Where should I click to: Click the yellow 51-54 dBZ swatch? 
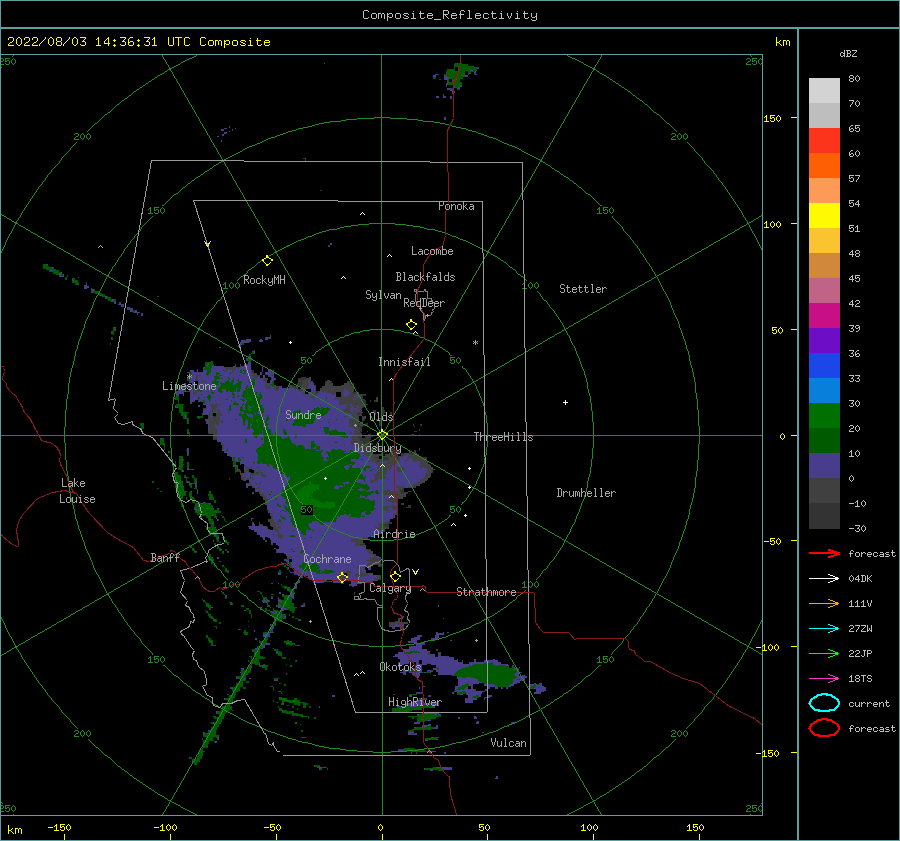pyautogui.click(x=824, y=215)
